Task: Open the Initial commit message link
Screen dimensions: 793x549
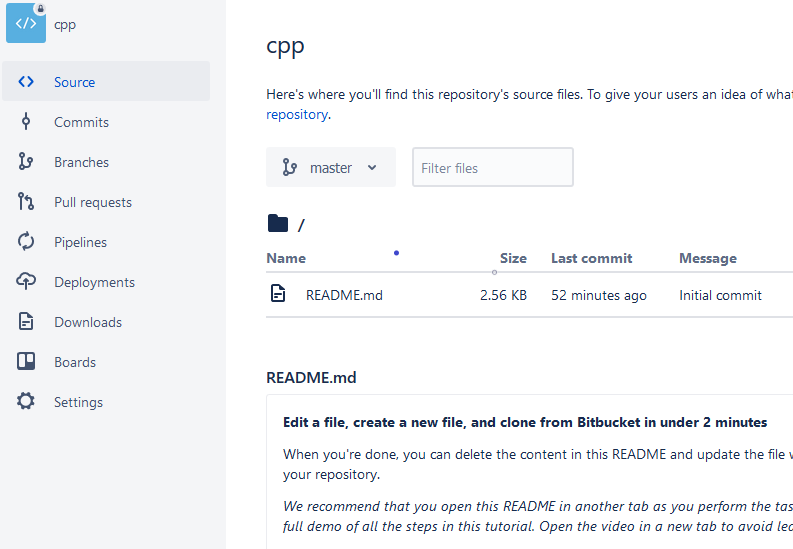Action: [x=720, y=295]
